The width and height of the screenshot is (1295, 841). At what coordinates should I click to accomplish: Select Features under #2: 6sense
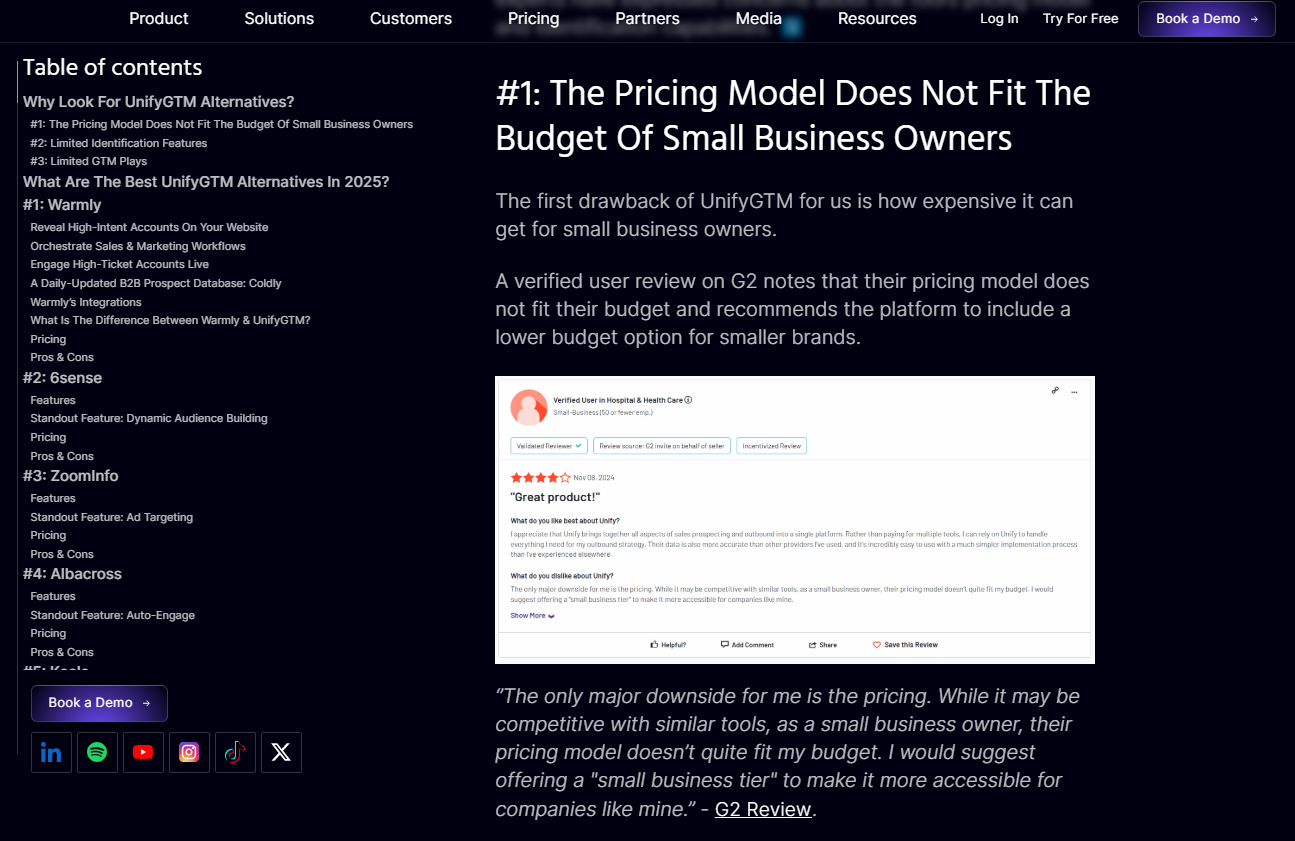53,400
